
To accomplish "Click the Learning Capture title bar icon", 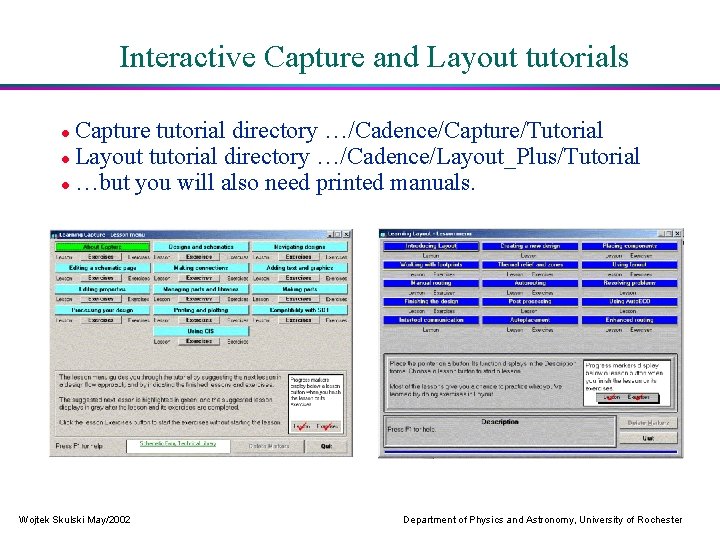I will tap(54, 235).
